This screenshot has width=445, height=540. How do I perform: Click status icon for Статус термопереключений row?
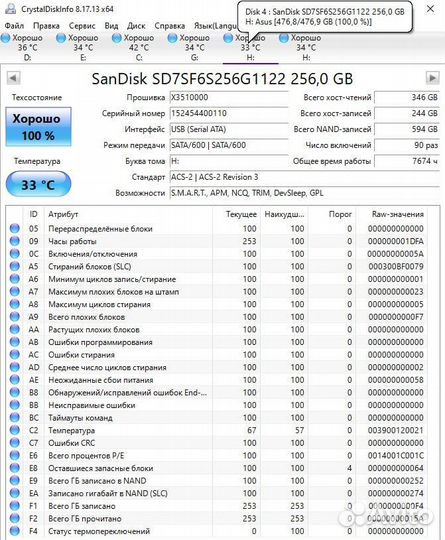tap(14, 531)
